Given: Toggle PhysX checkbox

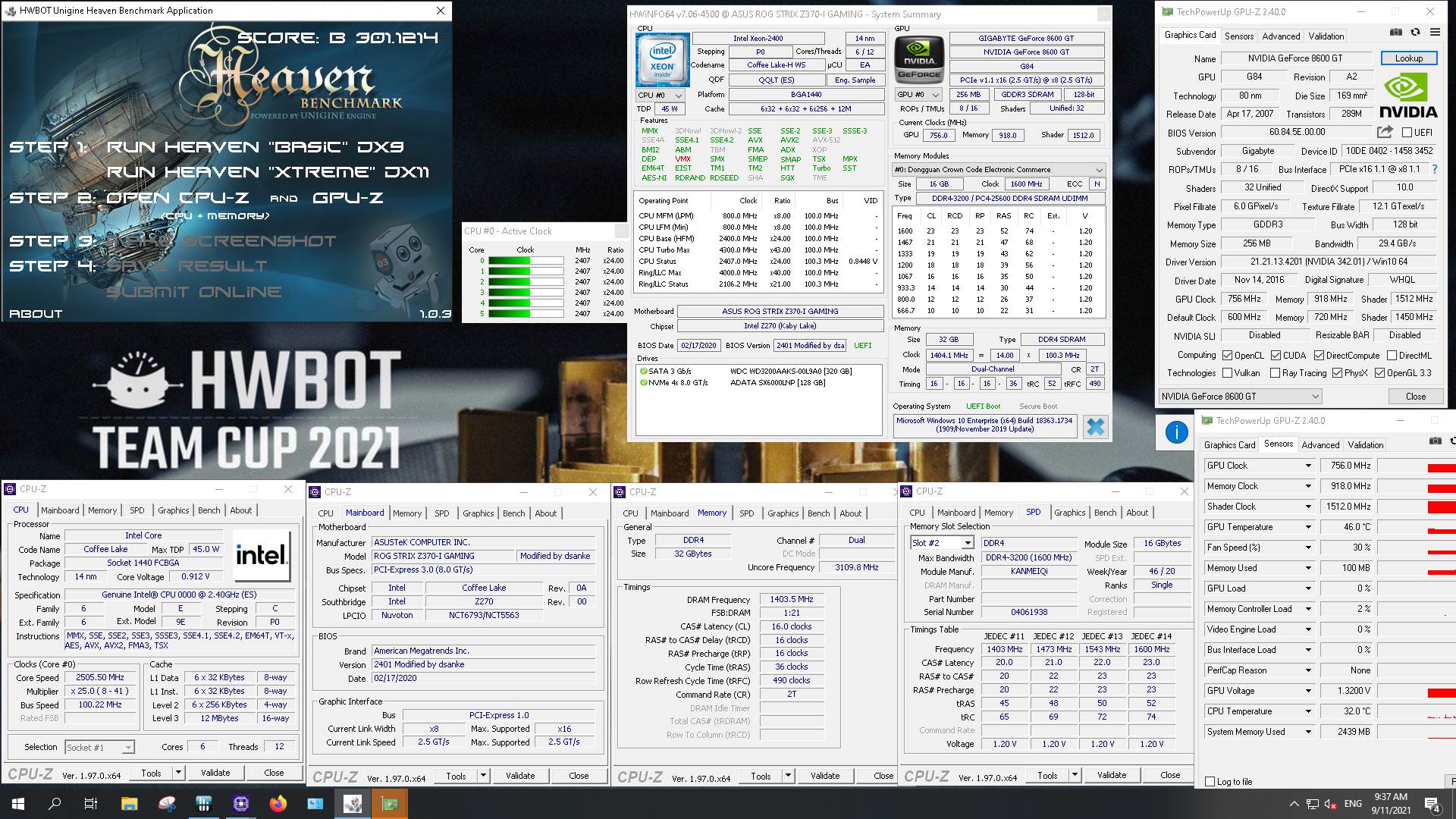Looking at the screenshot, I should tap(1336, 373).
